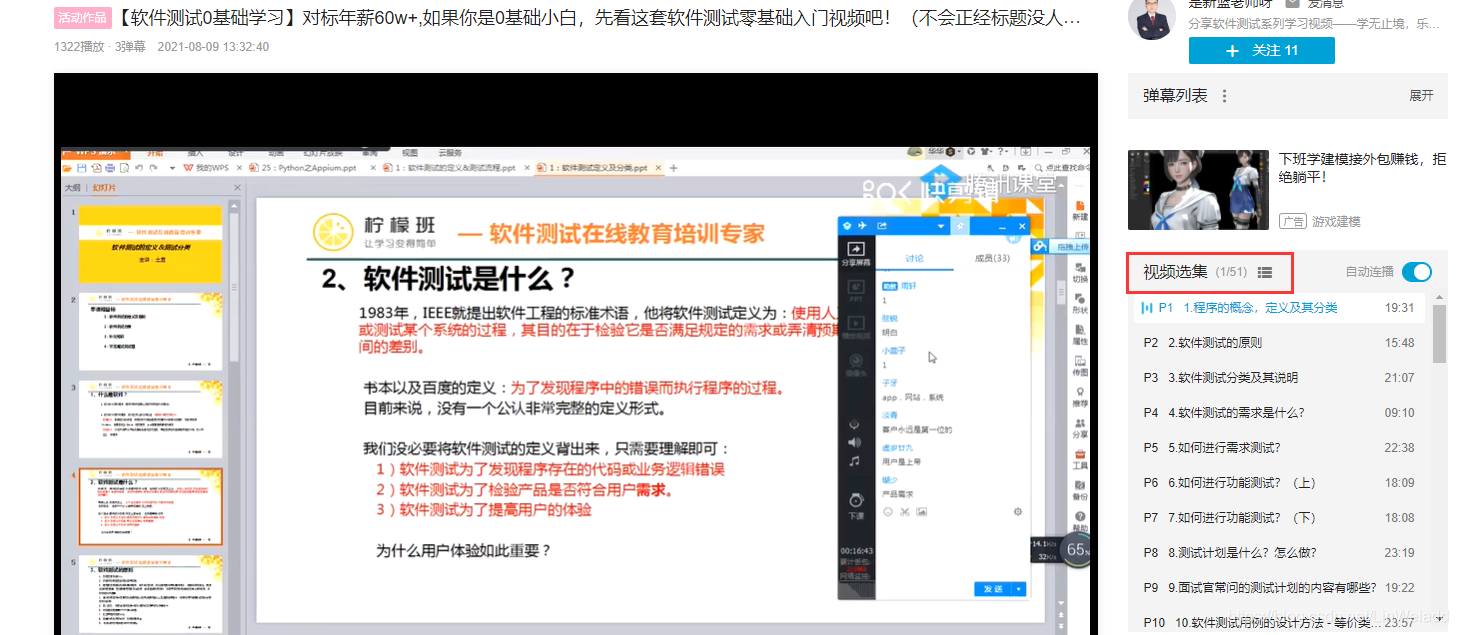
Task: Open the emoji picker in the chat input
Action: click(x=886, y=511)
